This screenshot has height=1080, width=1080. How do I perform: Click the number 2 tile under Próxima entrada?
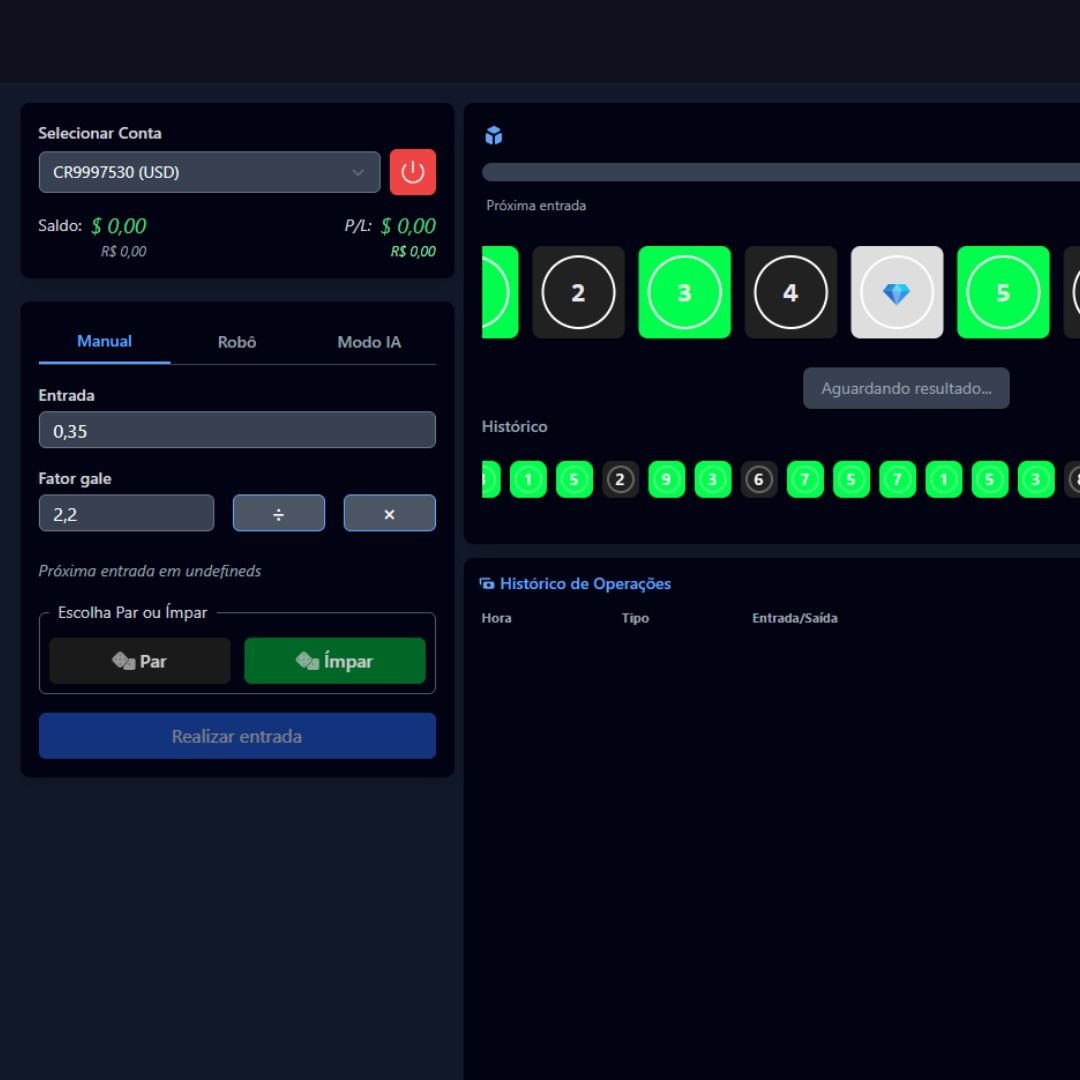click(578, 292)
